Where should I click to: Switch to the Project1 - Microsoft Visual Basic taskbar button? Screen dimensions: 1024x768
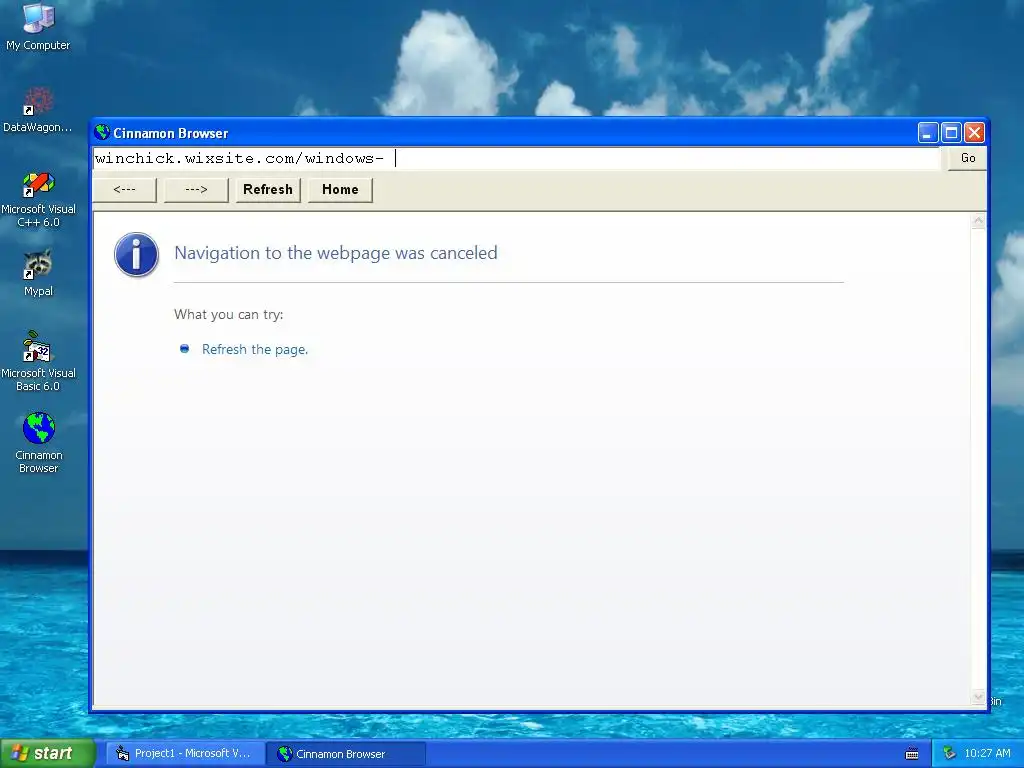click(187, 754)
